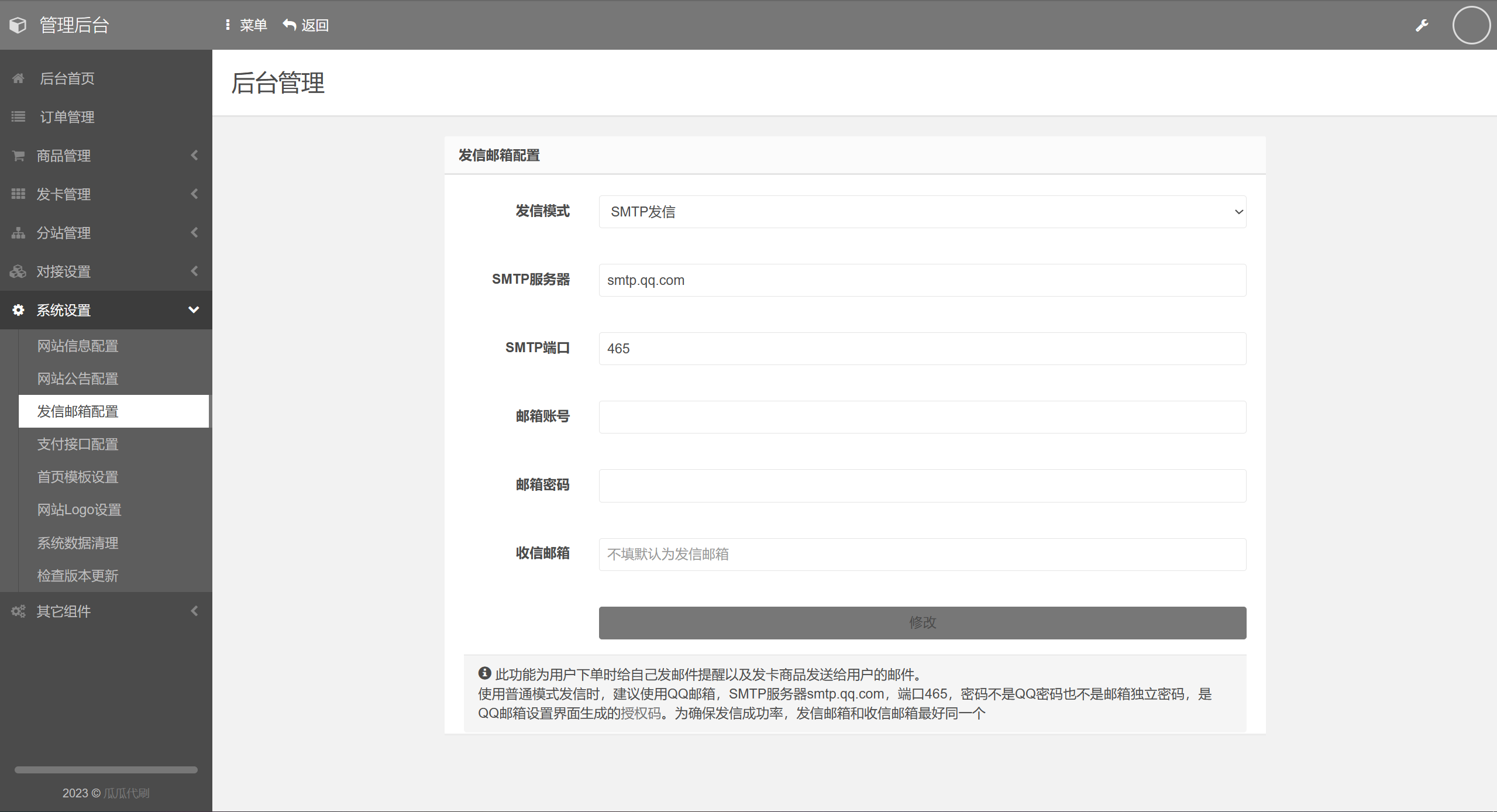Click the cube logo icon beside 管理后台
This screenshot has height=812, width=1497.
18,25
